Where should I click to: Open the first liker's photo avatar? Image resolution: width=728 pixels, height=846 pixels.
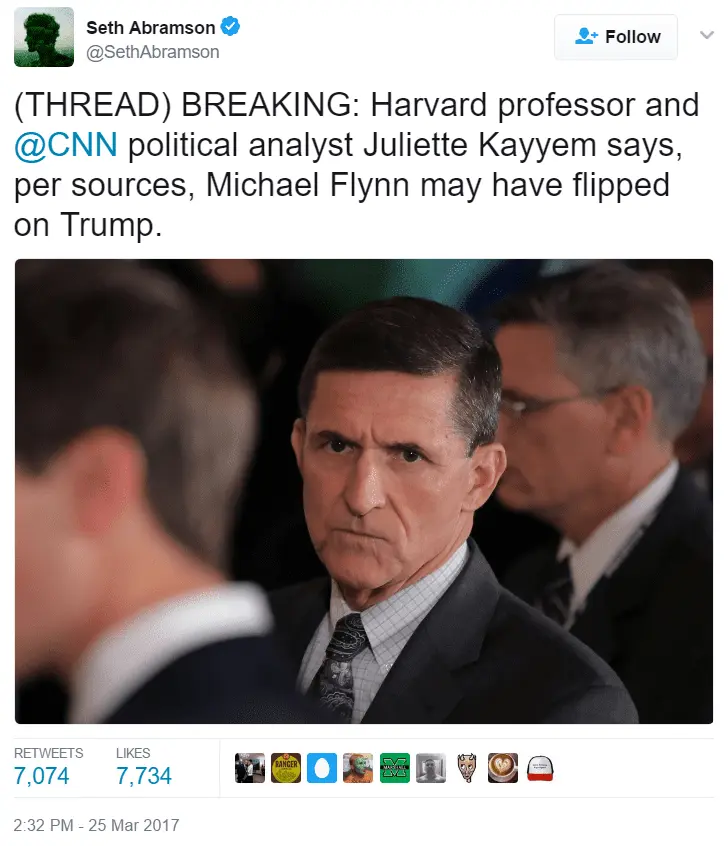pyautogui.click(x=249, y=768)
